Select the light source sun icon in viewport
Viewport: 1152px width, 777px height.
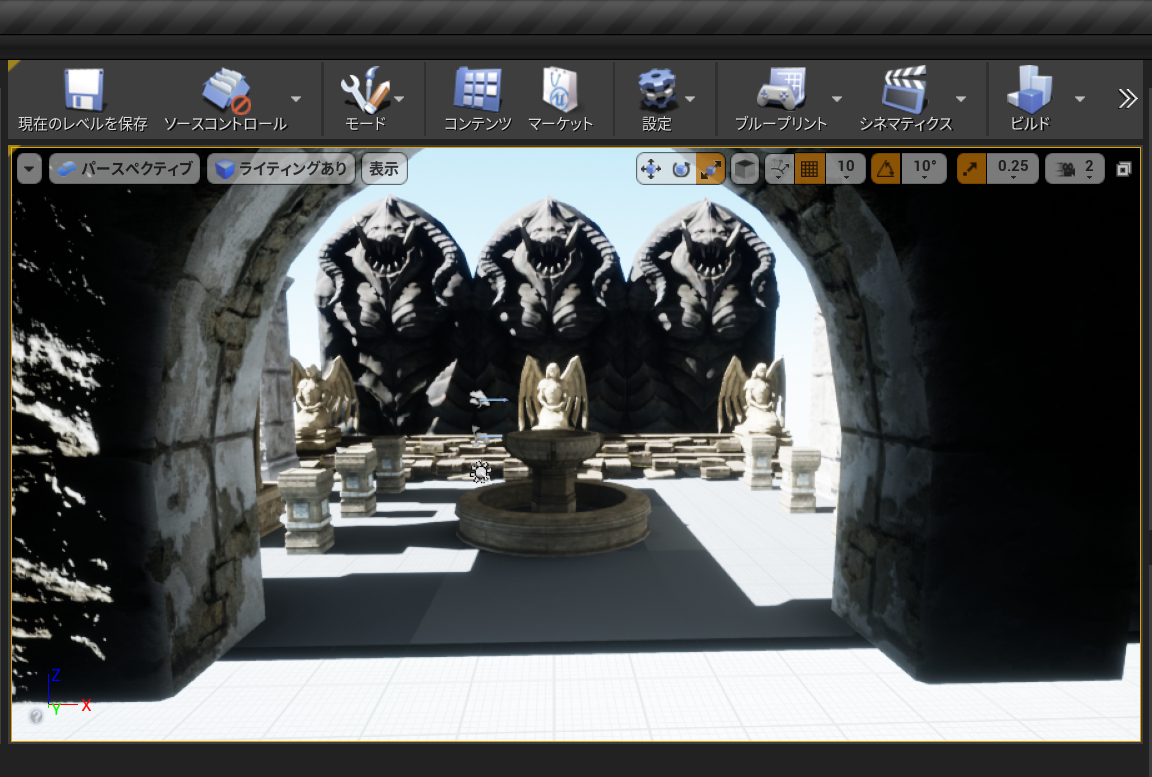pos(480,471)
